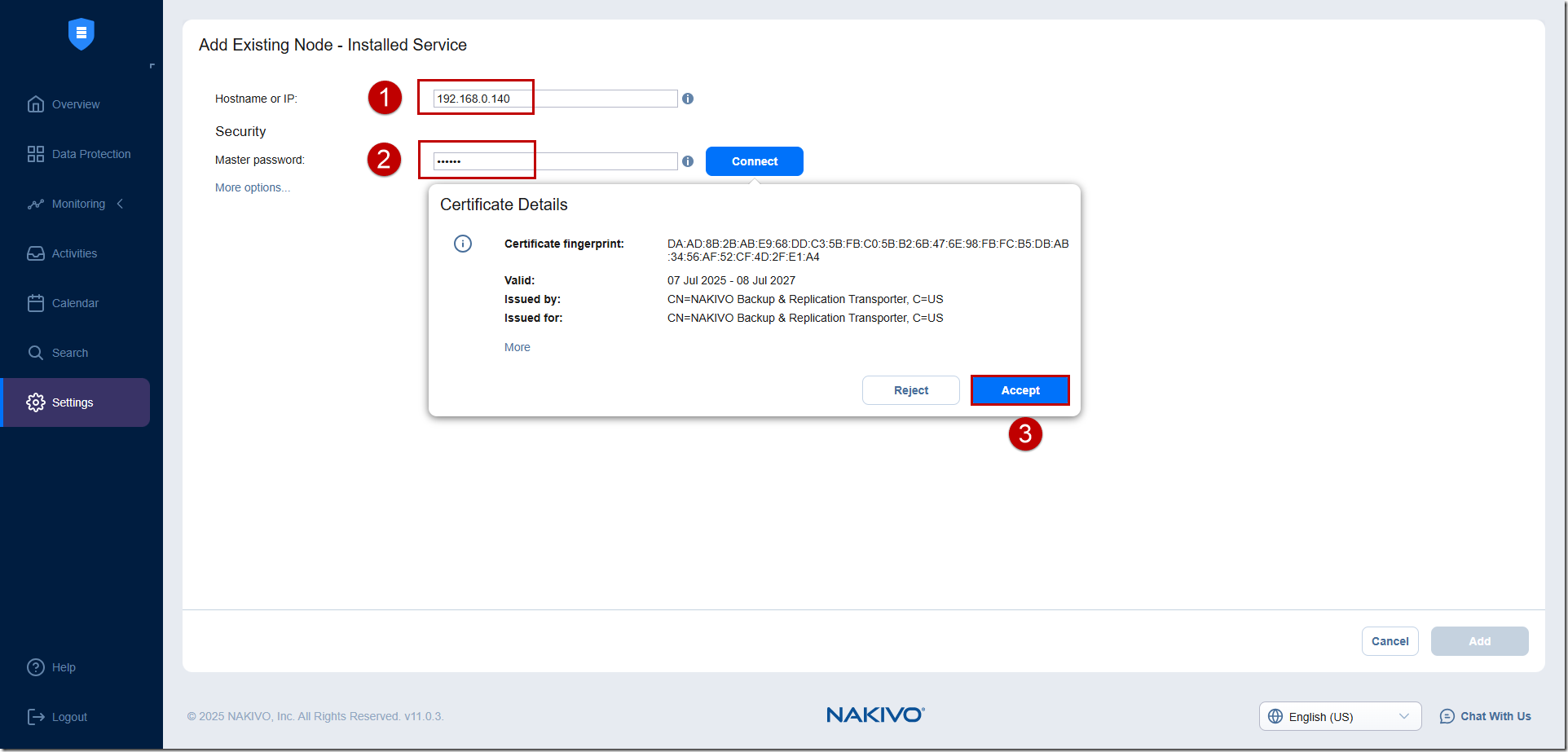Click the Calendar icon in sidebar
The image size is (1568, 752).
tap(35, 303)
